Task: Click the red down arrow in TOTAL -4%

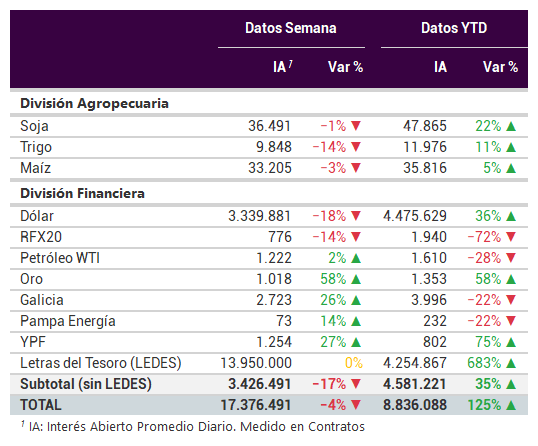Action: [x=356, y=405]
